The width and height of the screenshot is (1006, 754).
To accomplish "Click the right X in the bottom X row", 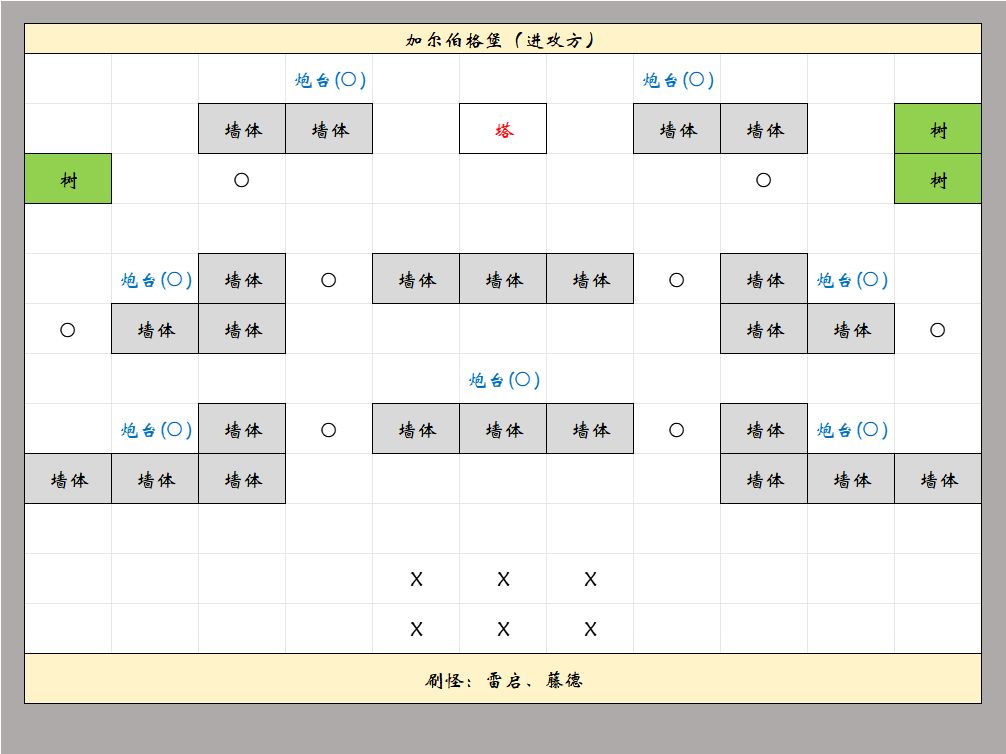I will click(x=590, y=629).
